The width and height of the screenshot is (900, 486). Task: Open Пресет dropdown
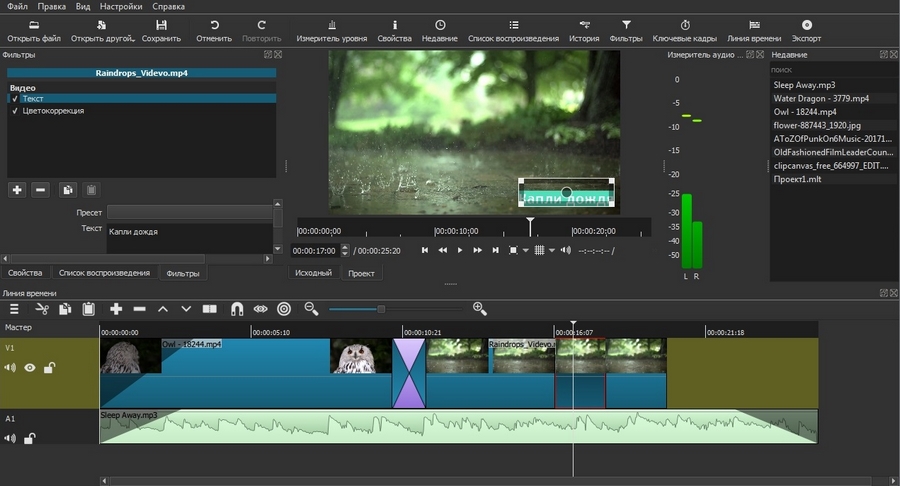189,212
